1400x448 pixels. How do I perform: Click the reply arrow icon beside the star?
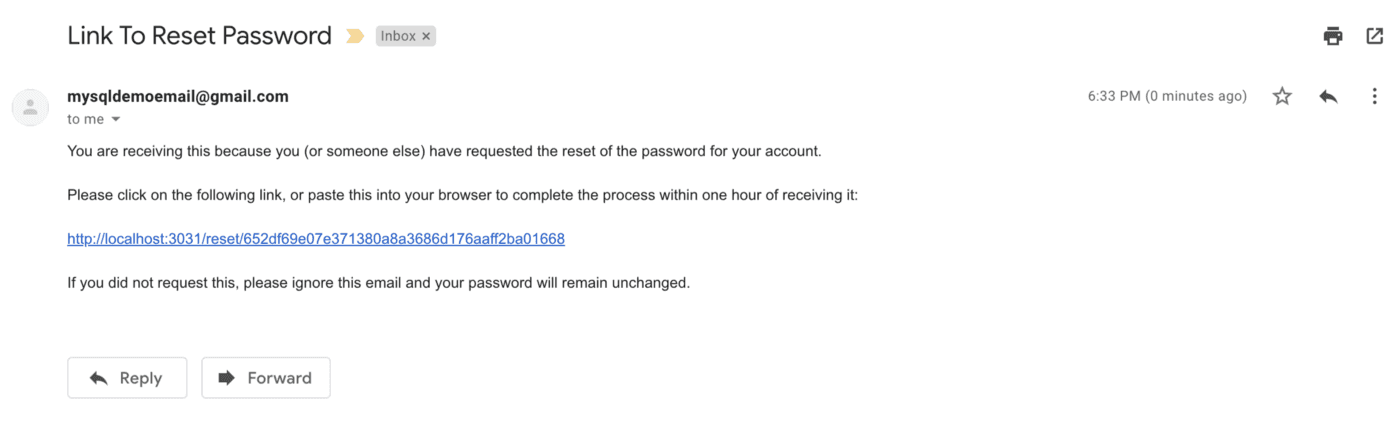[1328, 96]
